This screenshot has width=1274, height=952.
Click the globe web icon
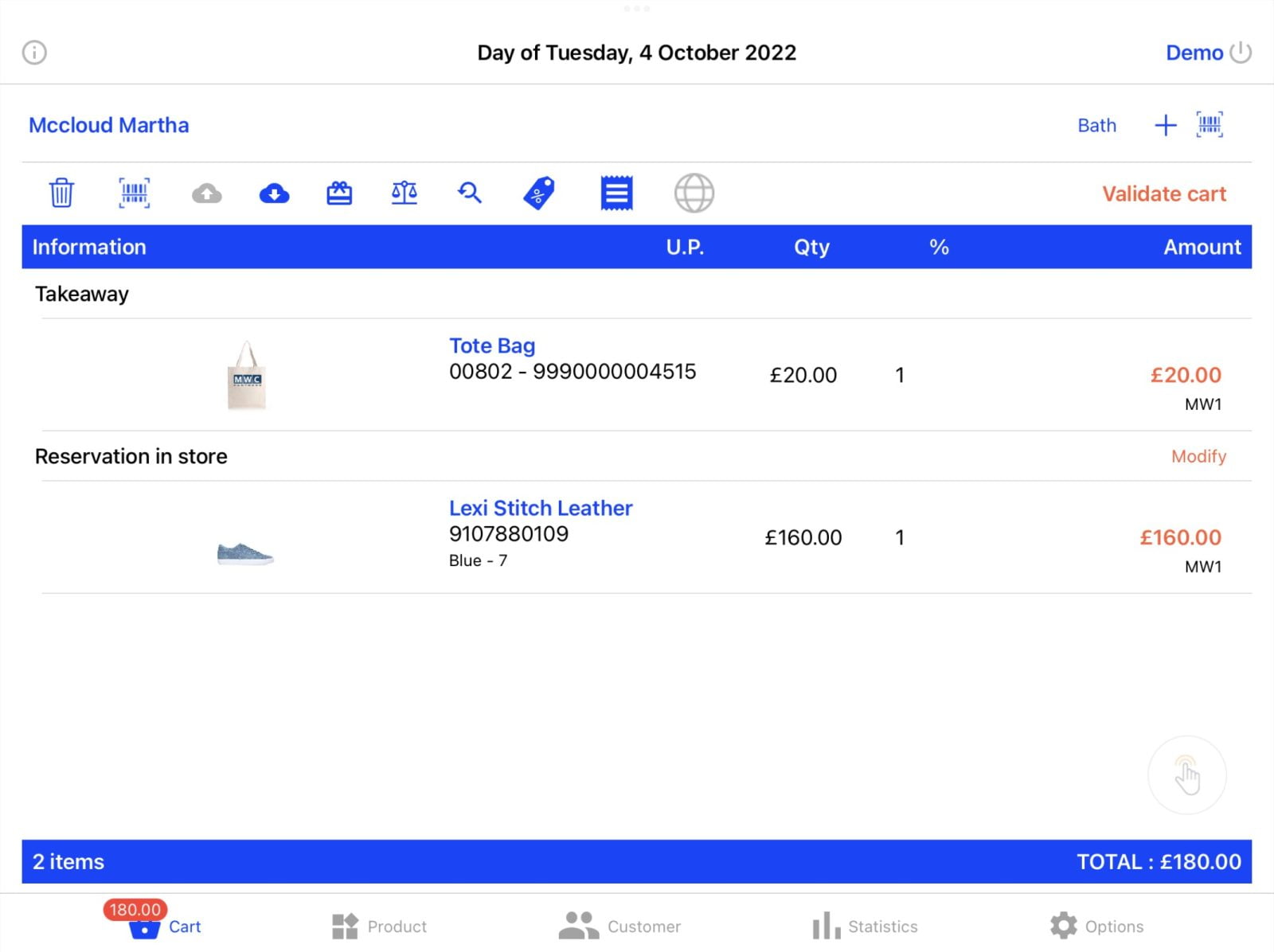click(x=694, y=193)
